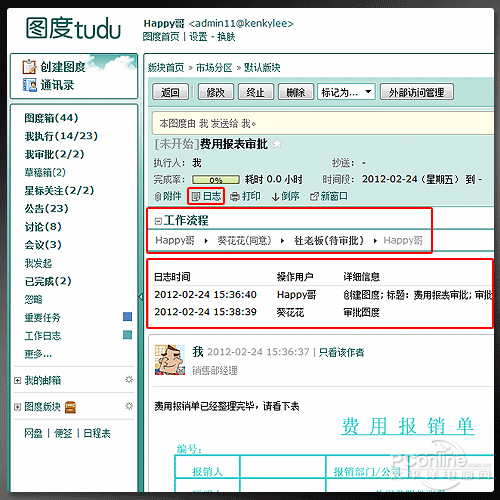
Task: Open the 标记为... dropdown
Action: pyautogui.click(x=346, y=92)
